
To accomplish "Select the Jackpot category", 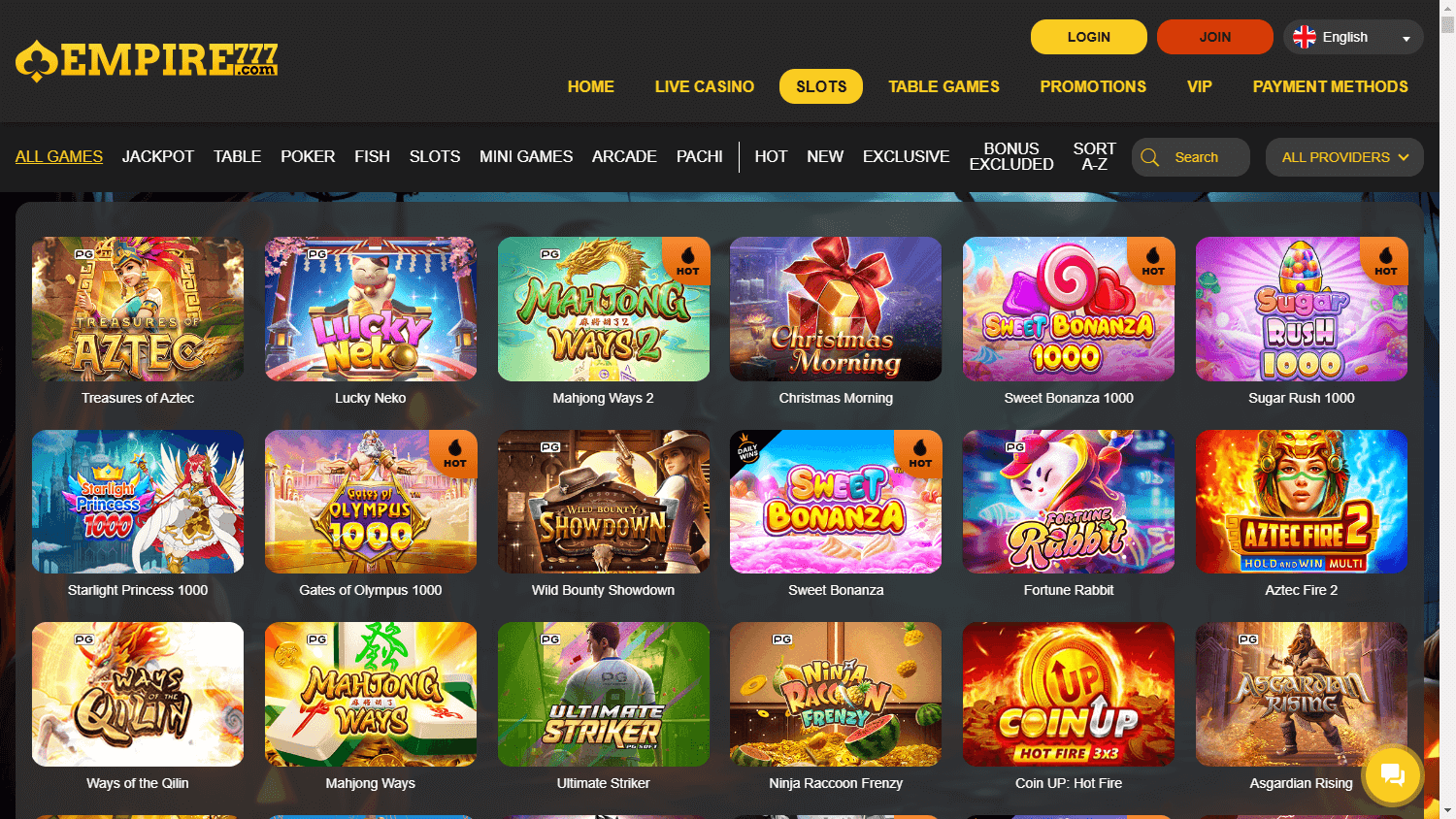I will tap(158, 156).
